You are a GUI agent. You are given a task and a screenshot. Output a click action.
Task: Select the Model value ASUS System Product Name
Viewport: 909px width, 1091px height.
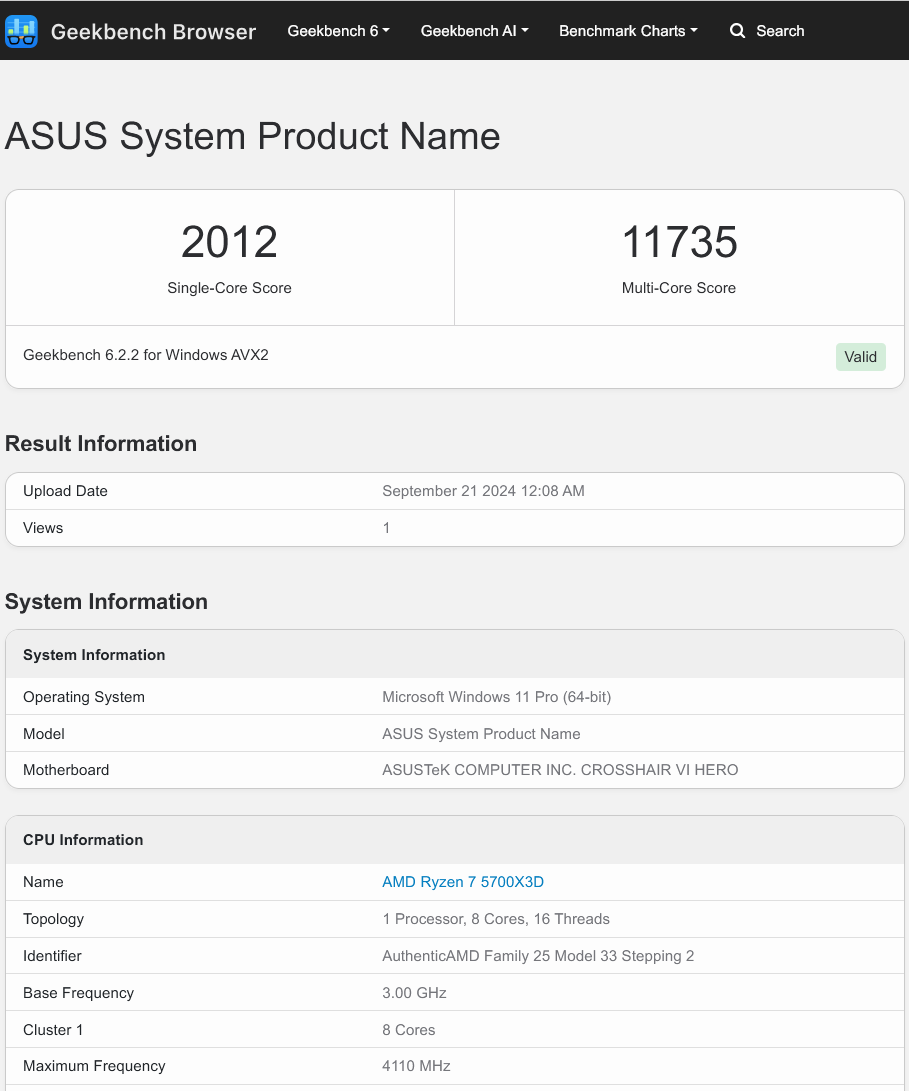481,734
